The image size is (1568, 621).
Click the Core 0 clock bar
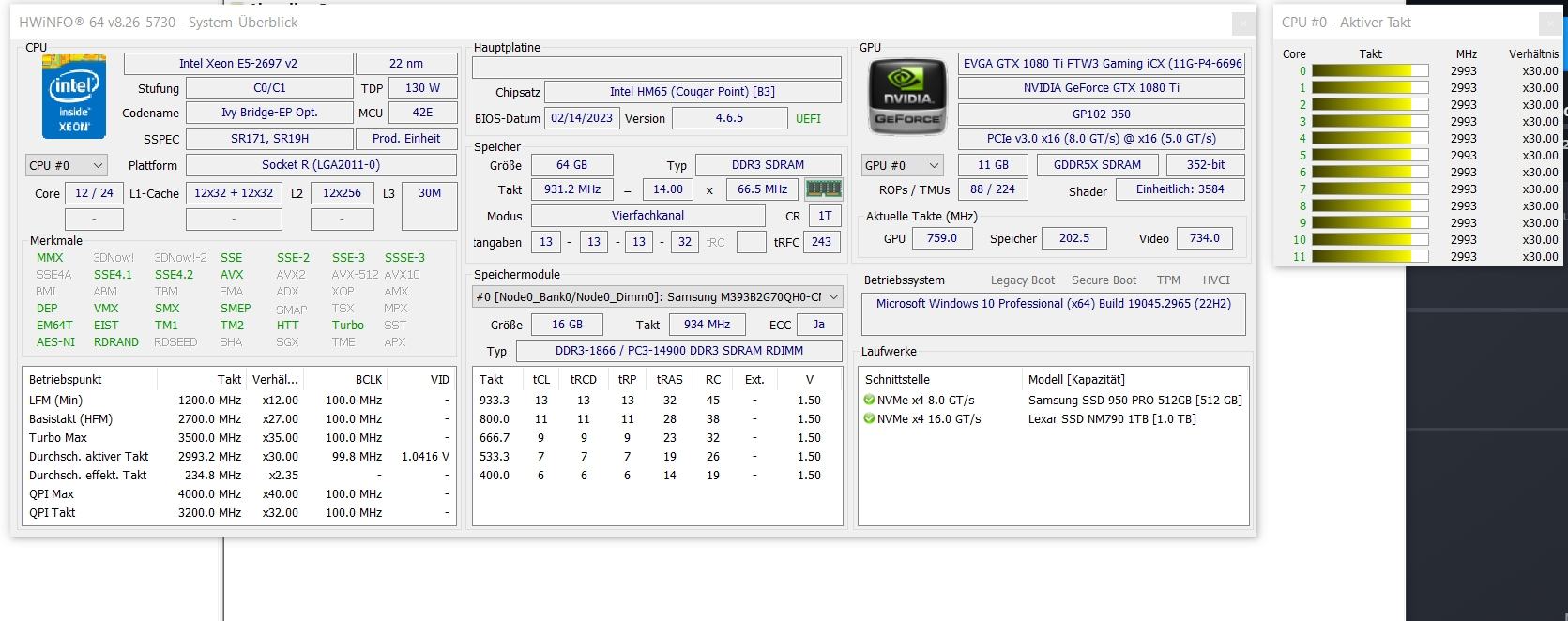click(x=1370, y=71)
